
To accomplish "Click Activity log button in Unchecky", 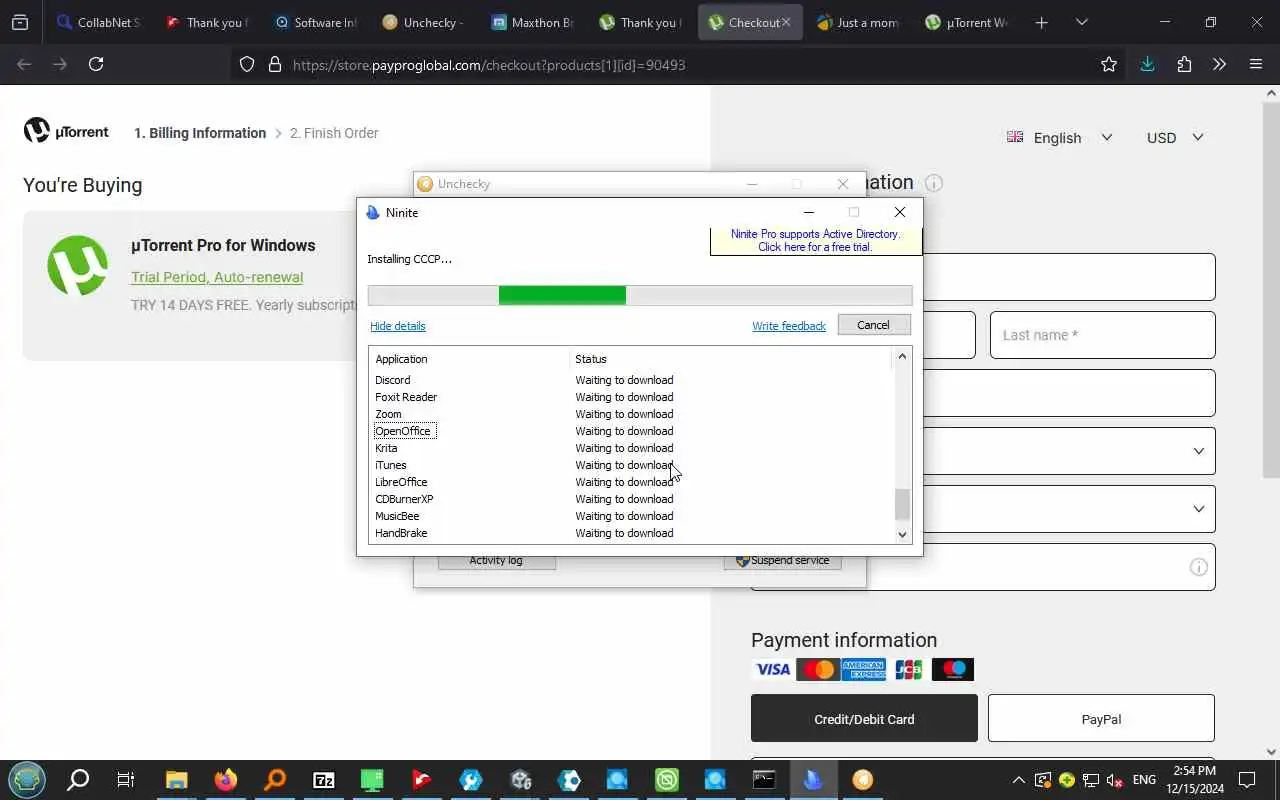I will [x=496, y=560].
